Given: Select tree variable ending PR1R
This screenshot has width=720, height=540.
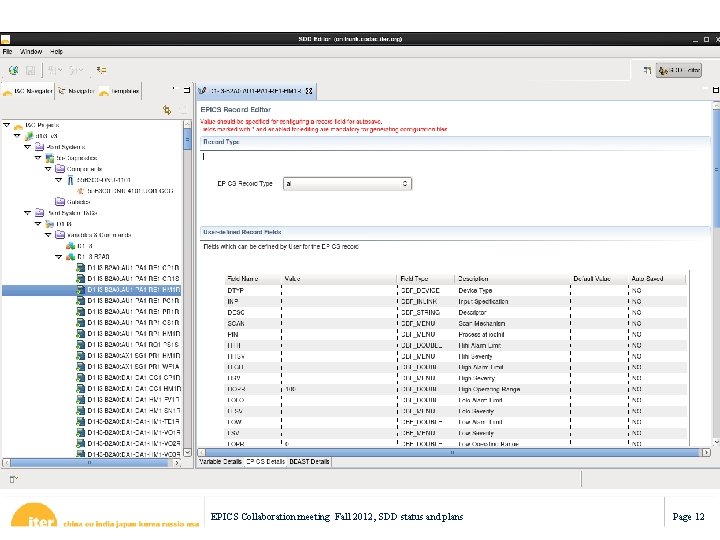Looking at the screenshot, I should click(x=134, y=312).
